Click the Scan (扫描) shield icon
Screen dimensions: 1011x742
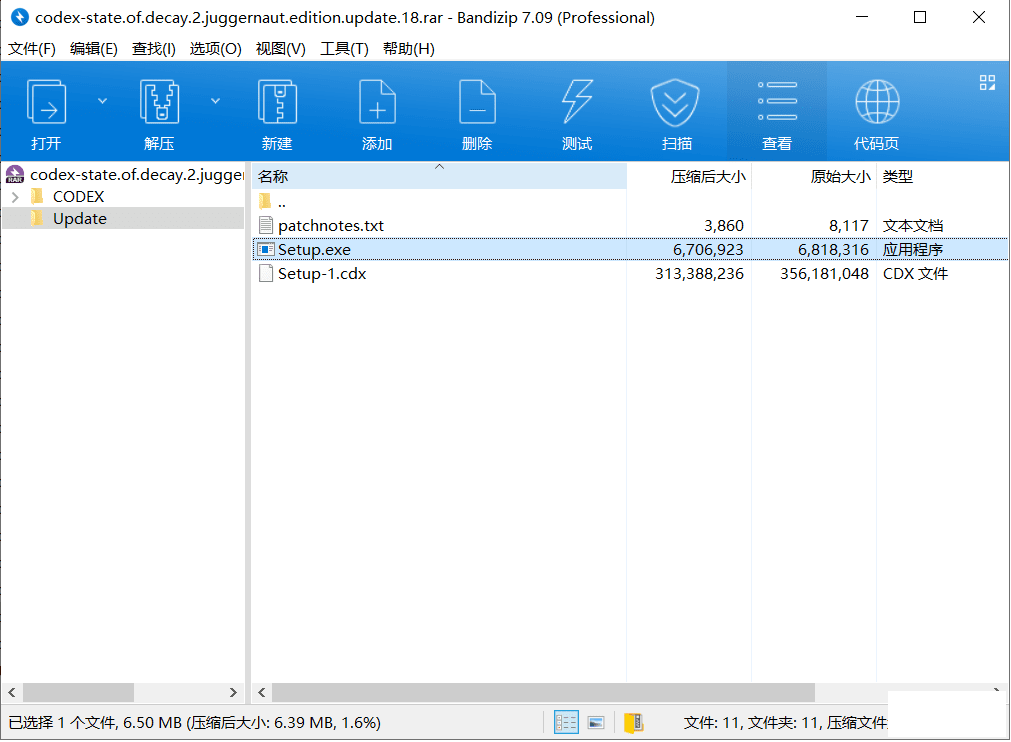click(x=675, y=102)
